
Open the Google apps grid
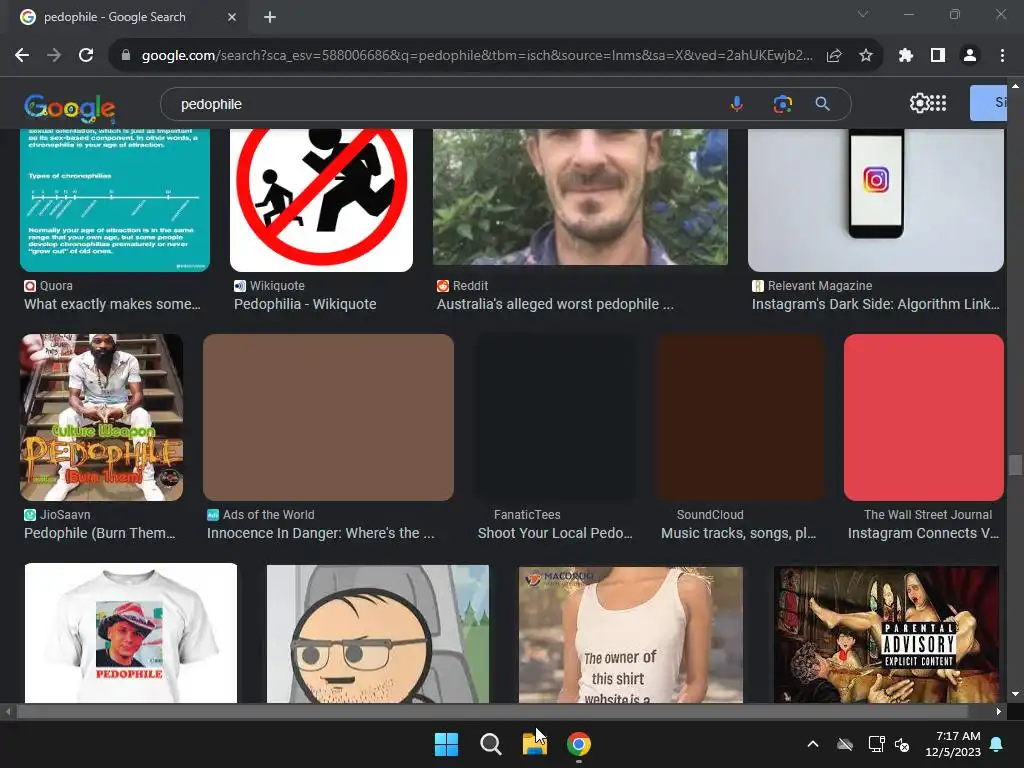pyautogui.click(x=938, y=103)
